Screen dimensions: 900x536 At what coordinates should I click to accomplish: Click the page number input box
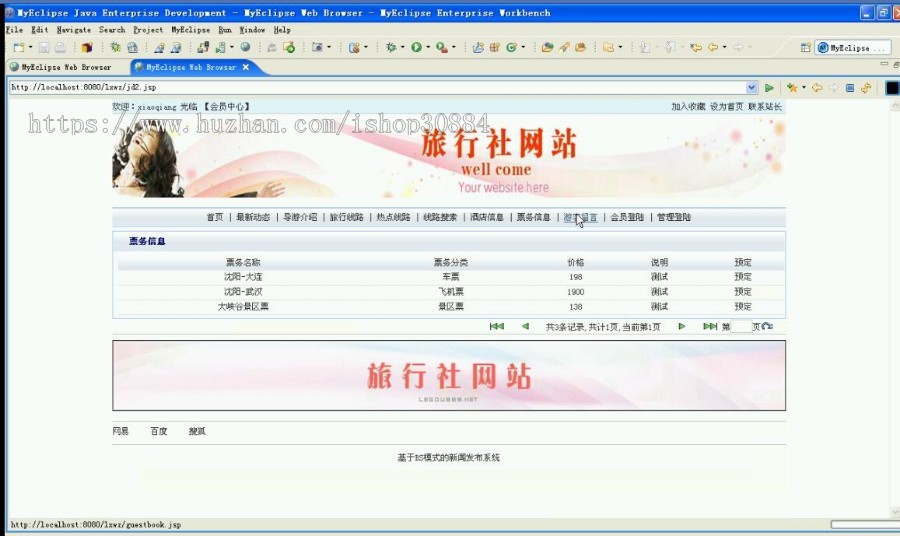click(x=741, y=327)
